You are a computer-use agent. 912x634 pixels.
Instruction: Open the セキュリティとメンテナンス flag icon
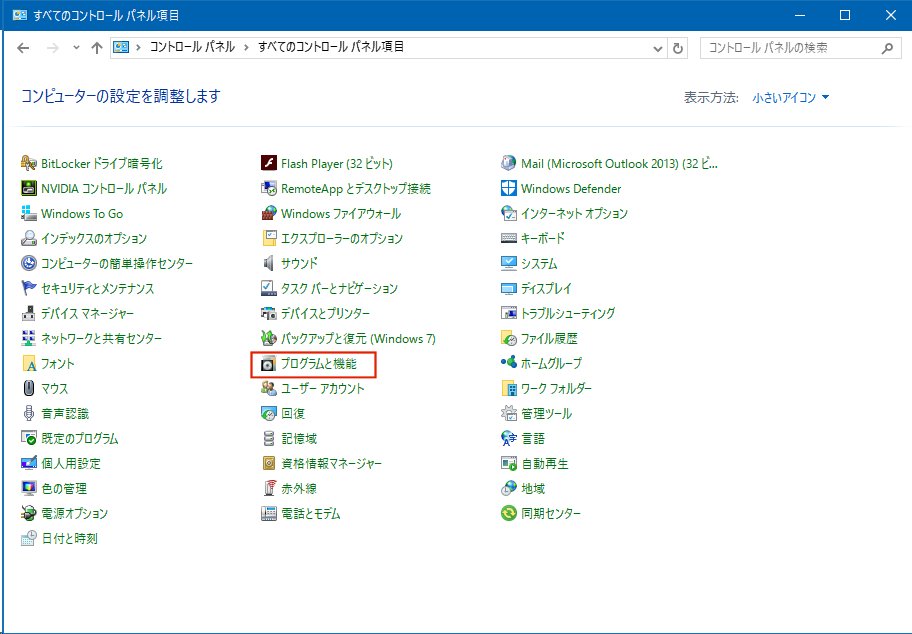point(28,288)
